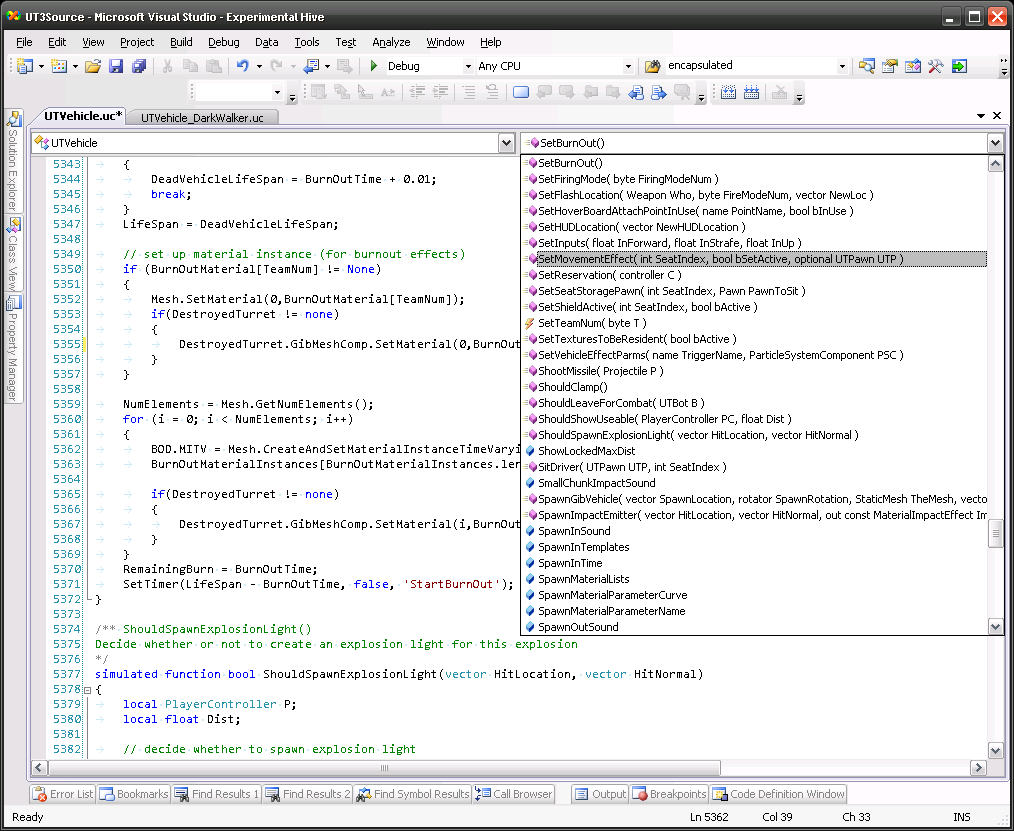Click the code editor horizontal scrollbar thumb
The image size is (1014, 831).
tap(384, 768)
